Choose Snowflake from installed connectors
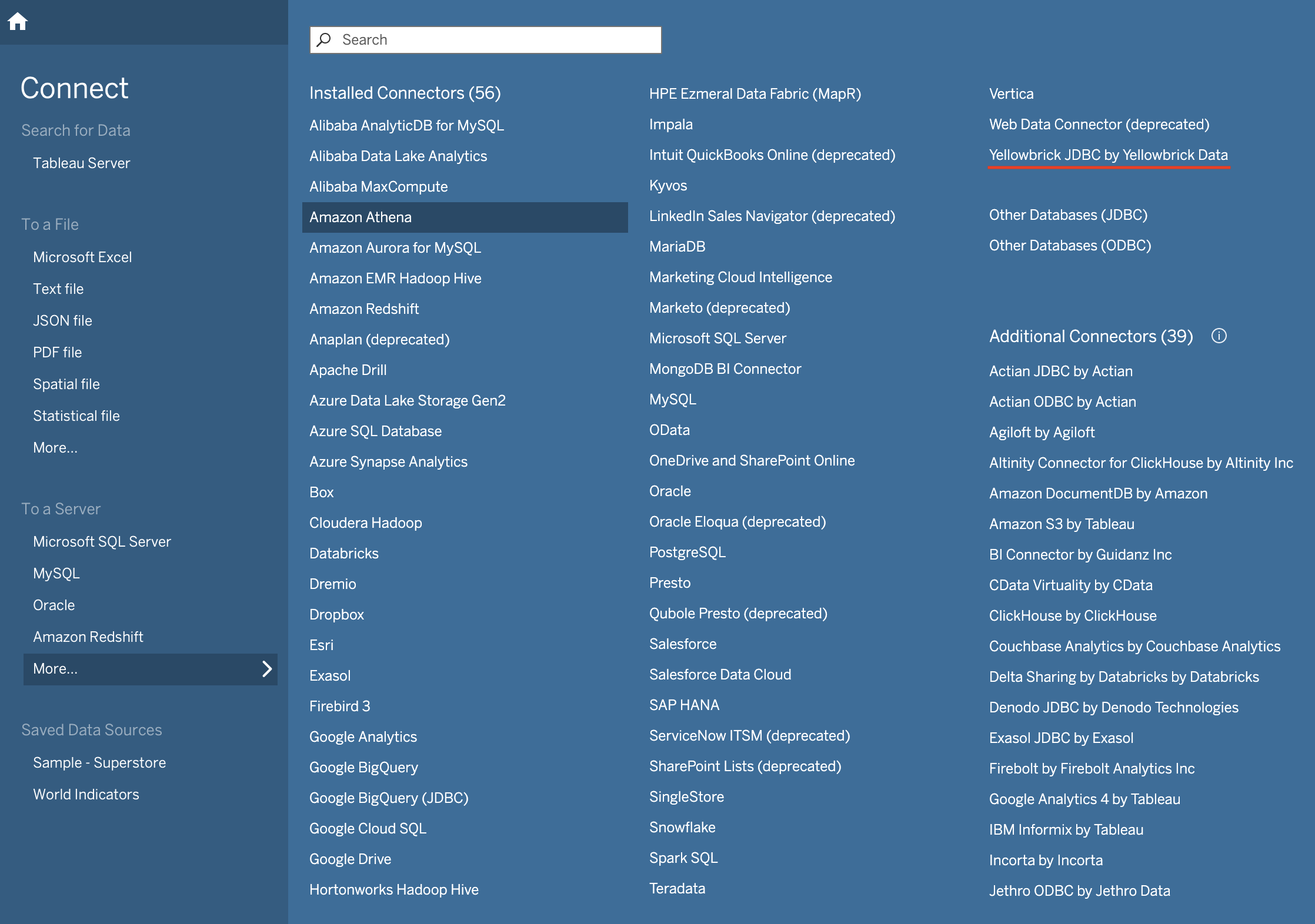Screen dimensions: 1315x924 [682, 828]
